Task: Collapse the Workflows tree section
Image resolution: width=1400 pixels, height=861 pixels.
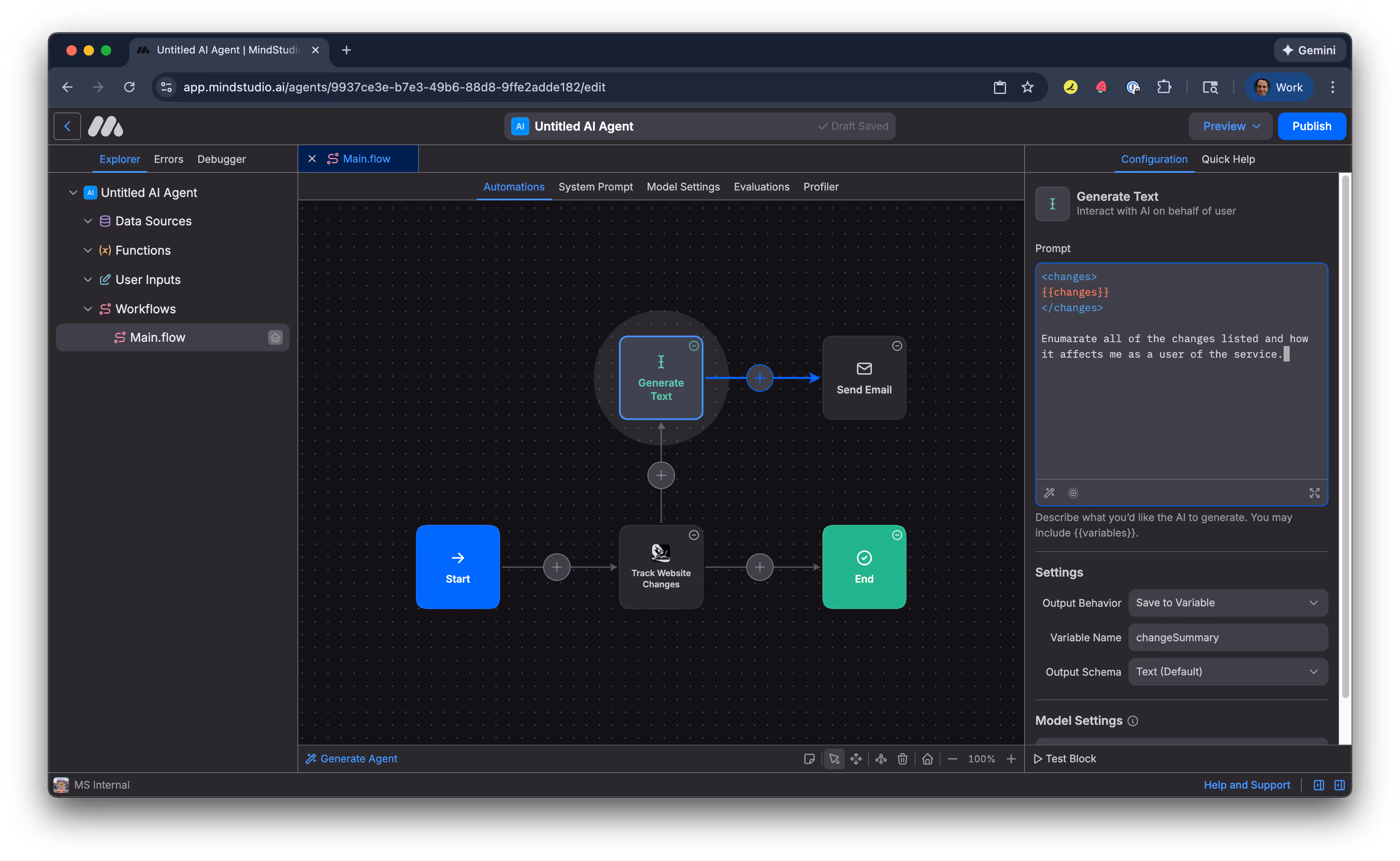Action: click(x=88, y=309)
